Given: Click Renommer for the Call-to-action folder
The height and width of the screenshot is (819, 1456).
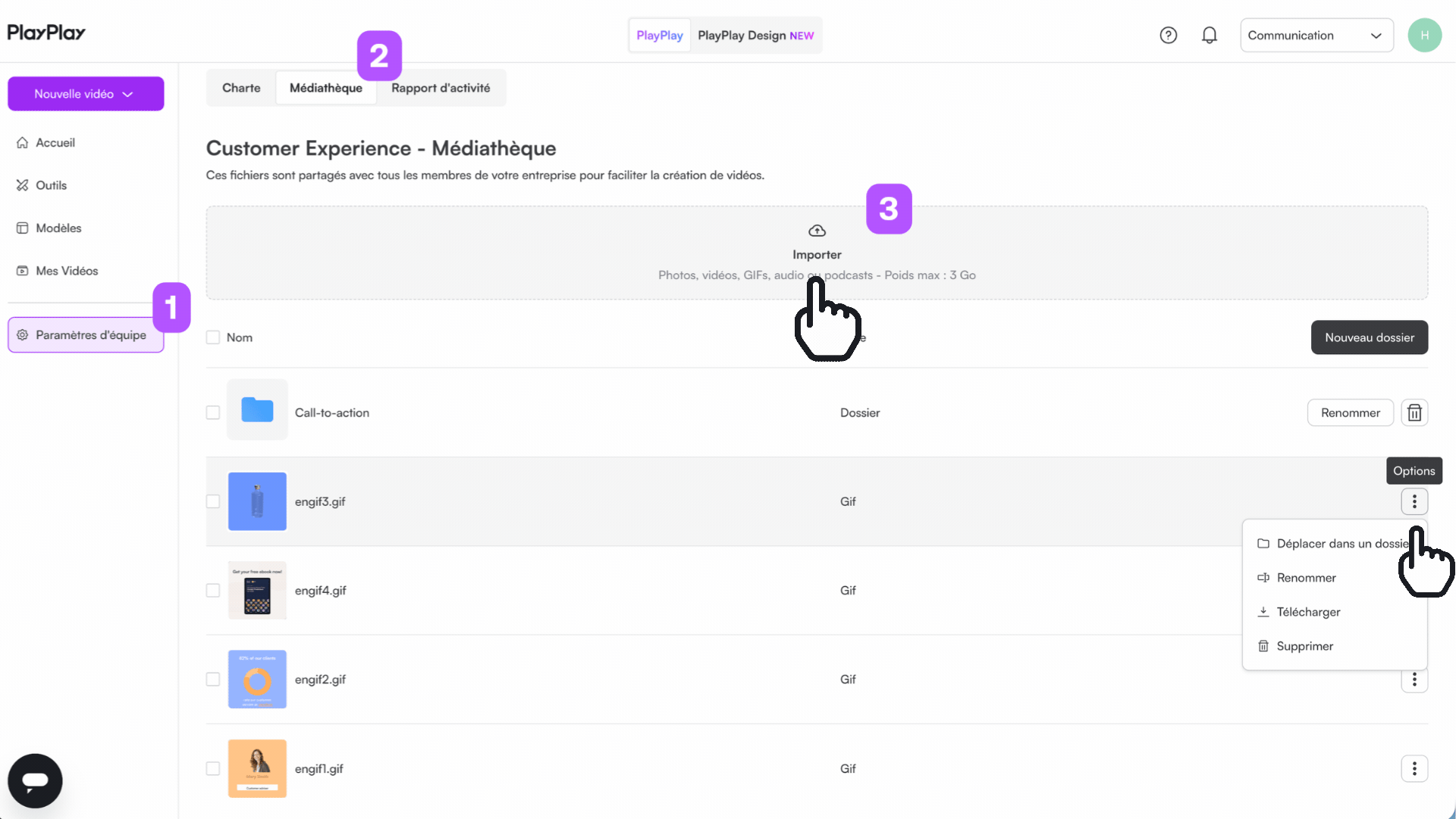Looking at the screenshot, I should [1350, 413].
